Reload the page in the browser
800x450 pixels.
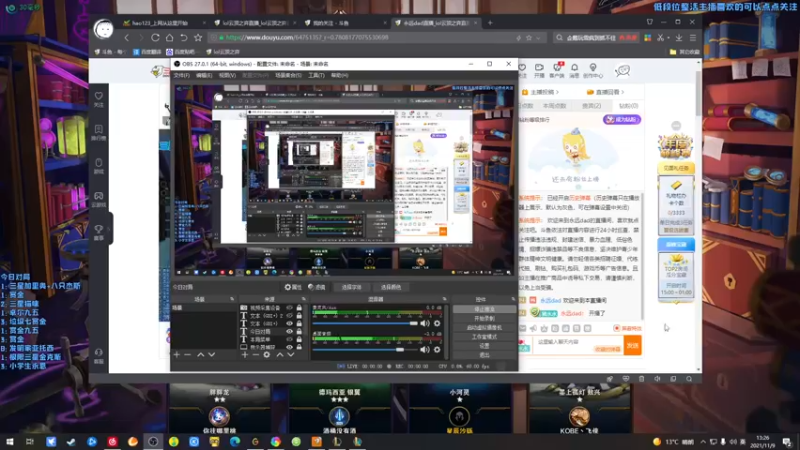[155, 37]
